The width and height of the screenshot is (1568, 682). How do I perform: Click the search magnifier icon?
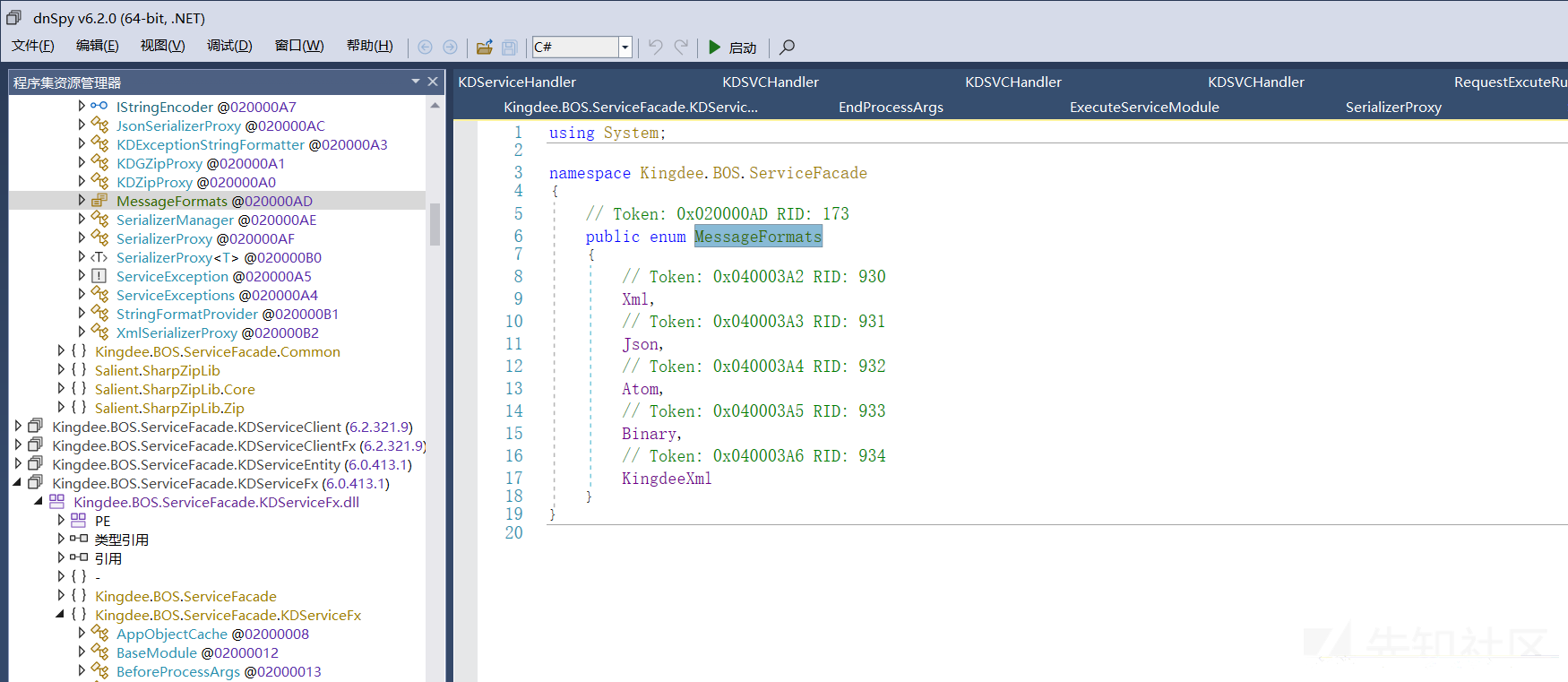point(787,47)
